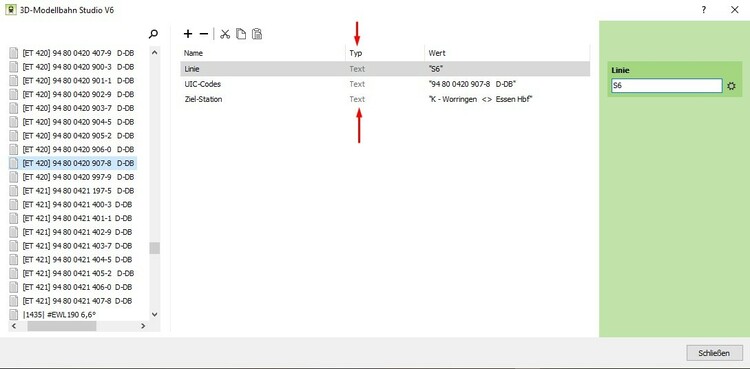Cut selection with the scissors icon
The width and height of the screenshot is (750, 369).
point(225,34)
